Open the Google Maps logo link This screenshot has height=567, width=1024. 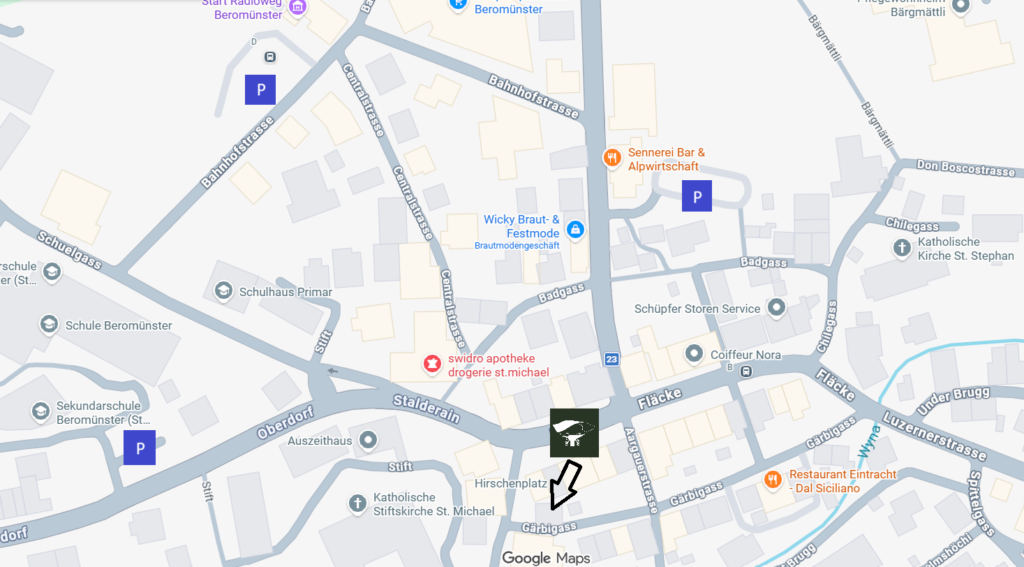(x=546, y=558)
